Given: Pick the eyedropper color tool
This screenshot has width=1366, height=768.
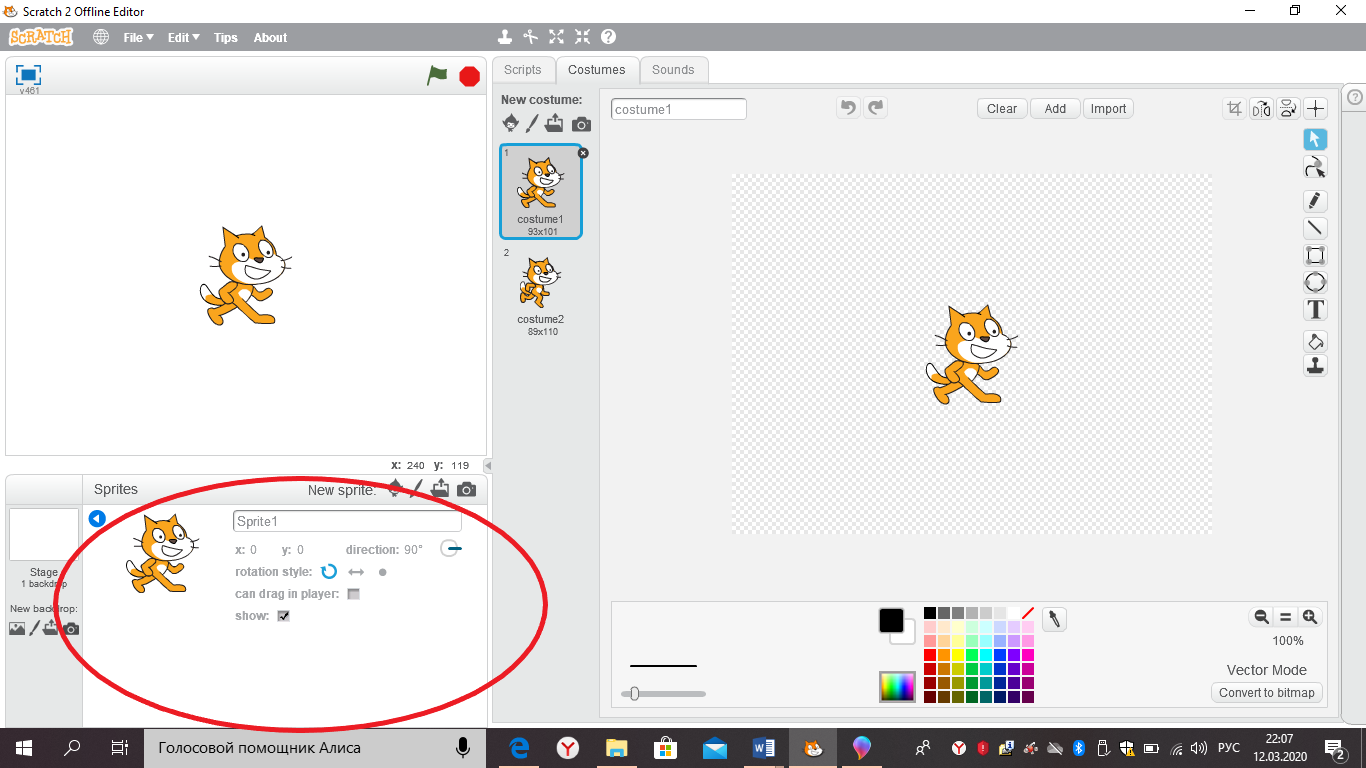Looking at the screenshot, I should (x=1053, y=619).
